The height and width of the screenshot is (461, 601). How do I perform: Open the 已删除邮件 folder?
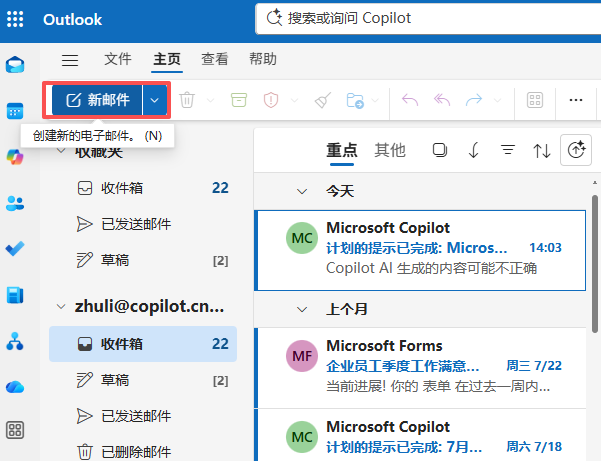click(x=143, y=451)
